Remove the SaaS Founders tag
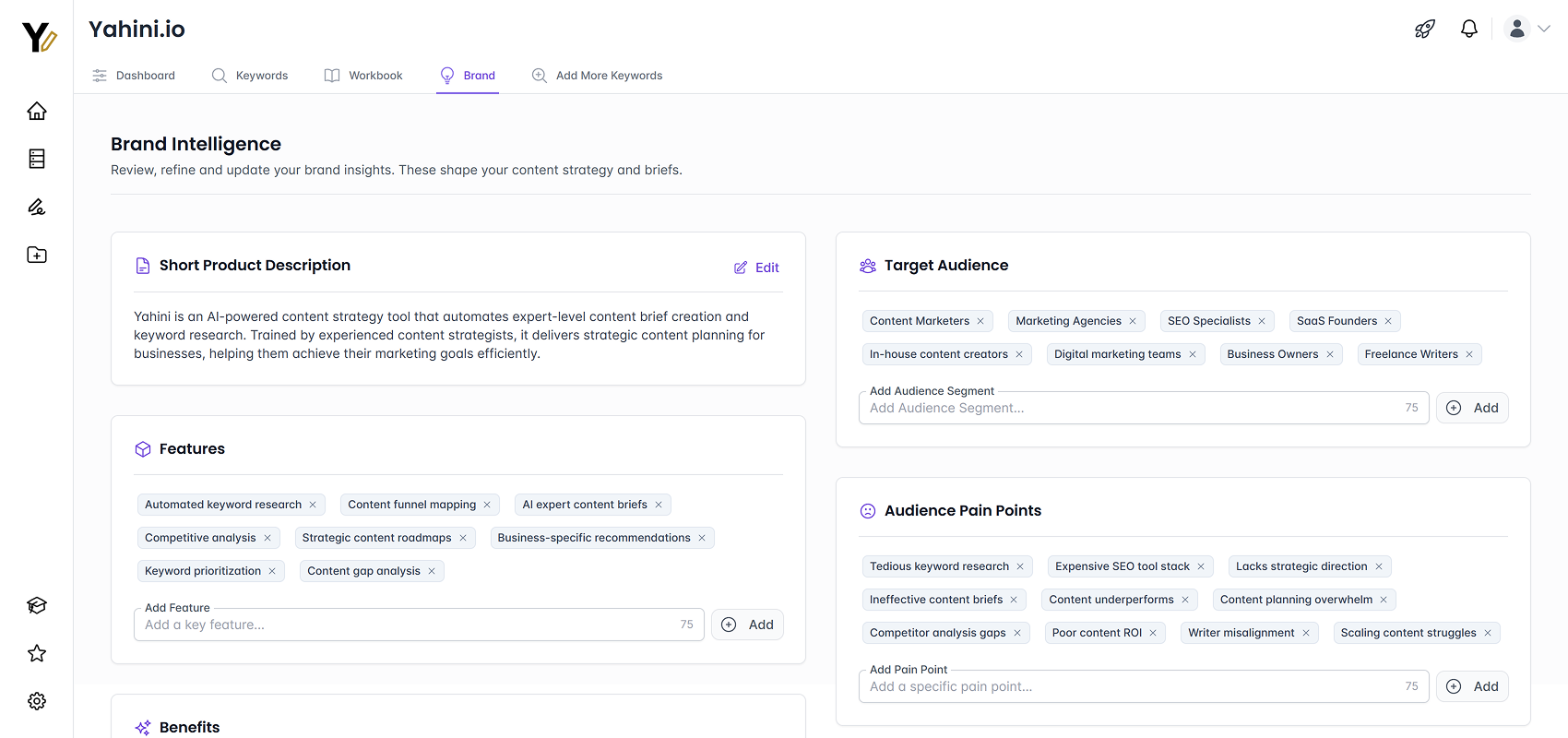1568x738 pixels. (x=1388, y=321)
